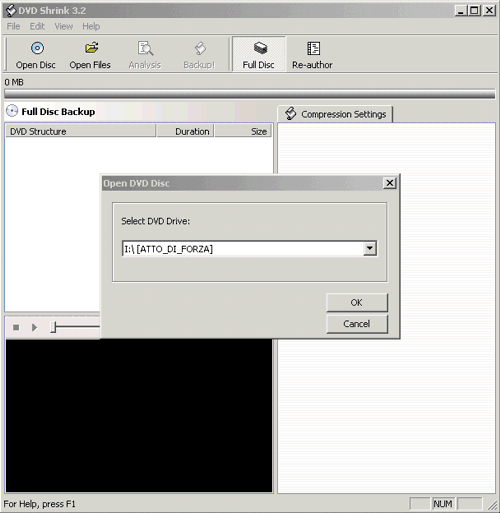The image size is (500, 513).
Task: Open the View menu
Action: 64,26
